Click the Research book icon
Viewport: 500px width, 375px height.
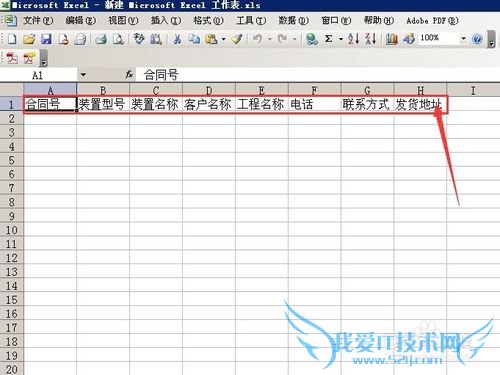(x=156, y=39)
